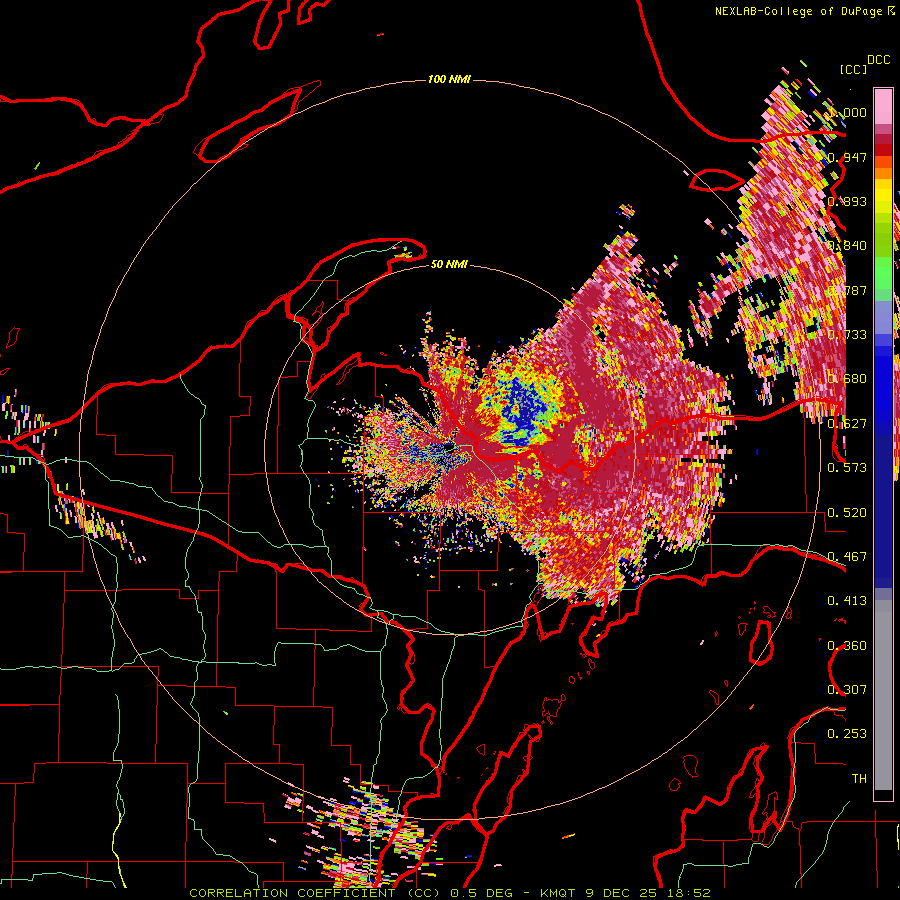Click the 50 NMI range ring label

(x=449, y=264)
